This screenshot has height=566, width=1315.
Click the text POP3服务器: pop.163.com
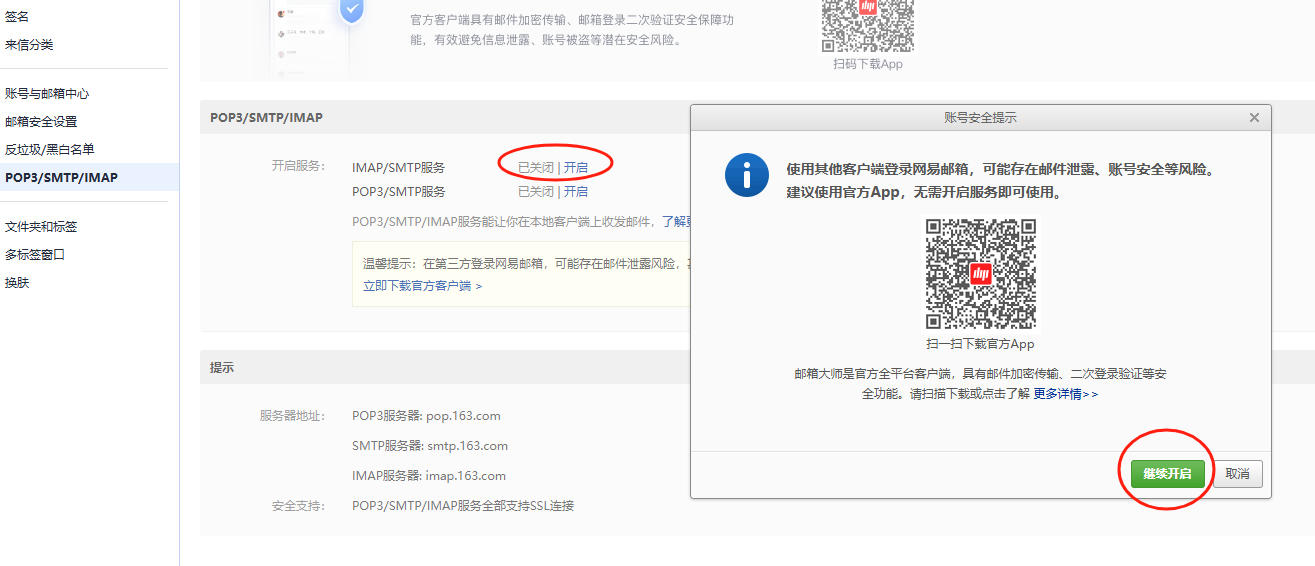tap(426, 416)
